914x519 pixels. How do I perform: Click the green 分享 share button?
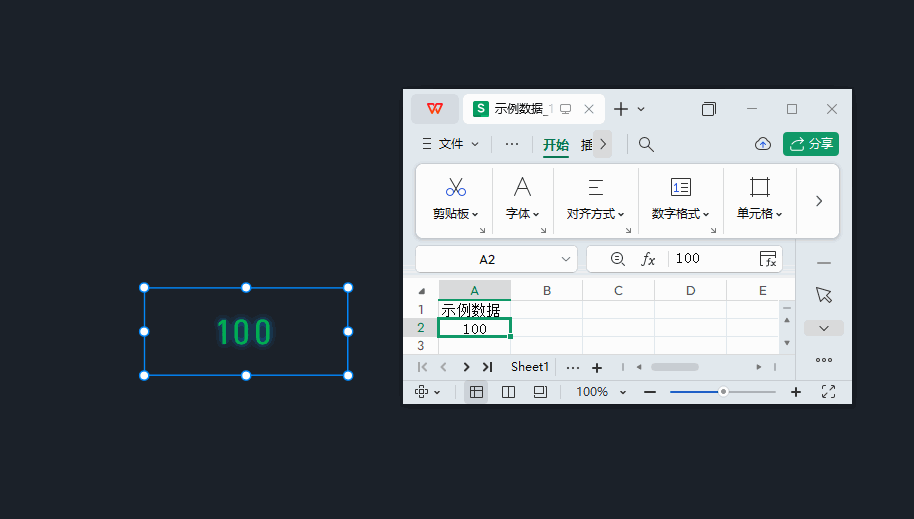pos(811,144)
